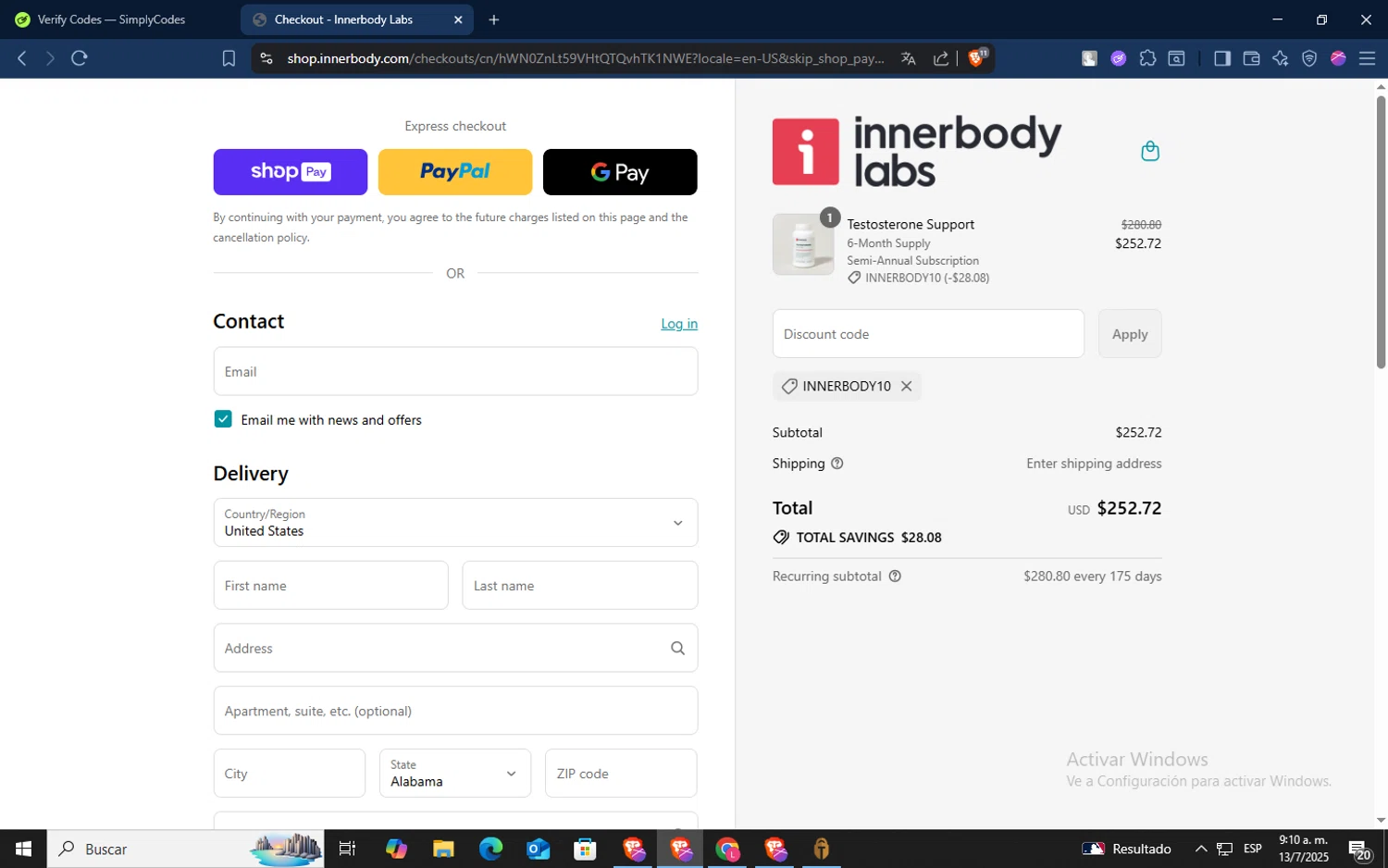
Task: Open Microsoft Store from taskbar
Action: coord(585,849)
